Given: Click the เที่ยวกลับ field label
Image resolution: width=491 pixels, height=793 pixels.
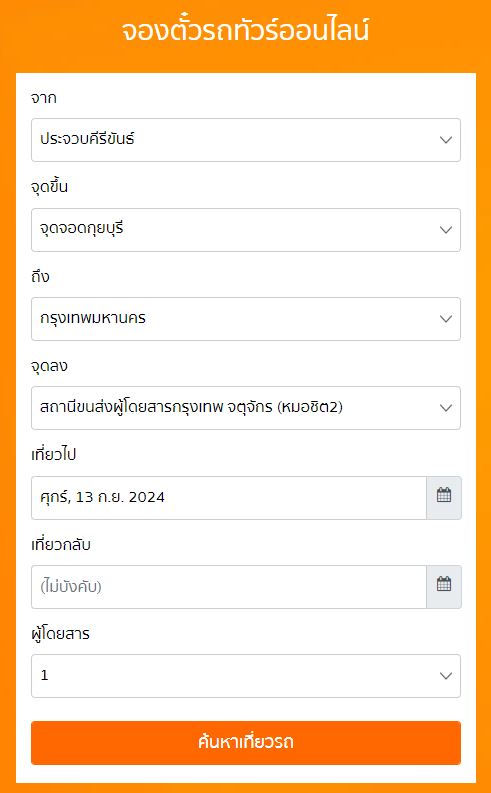Looking at the screenshot, I should coord(61,544).
